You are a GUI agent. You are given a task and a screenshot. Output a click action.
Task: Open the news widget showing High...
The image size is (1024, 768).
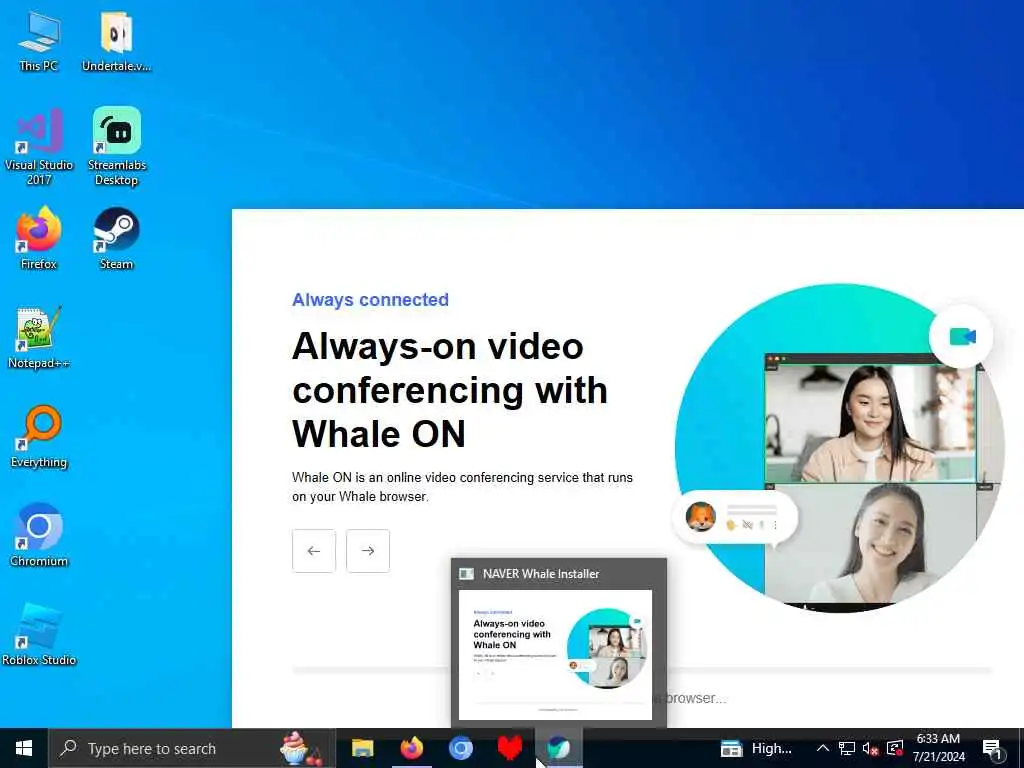(x=756, y=748)
